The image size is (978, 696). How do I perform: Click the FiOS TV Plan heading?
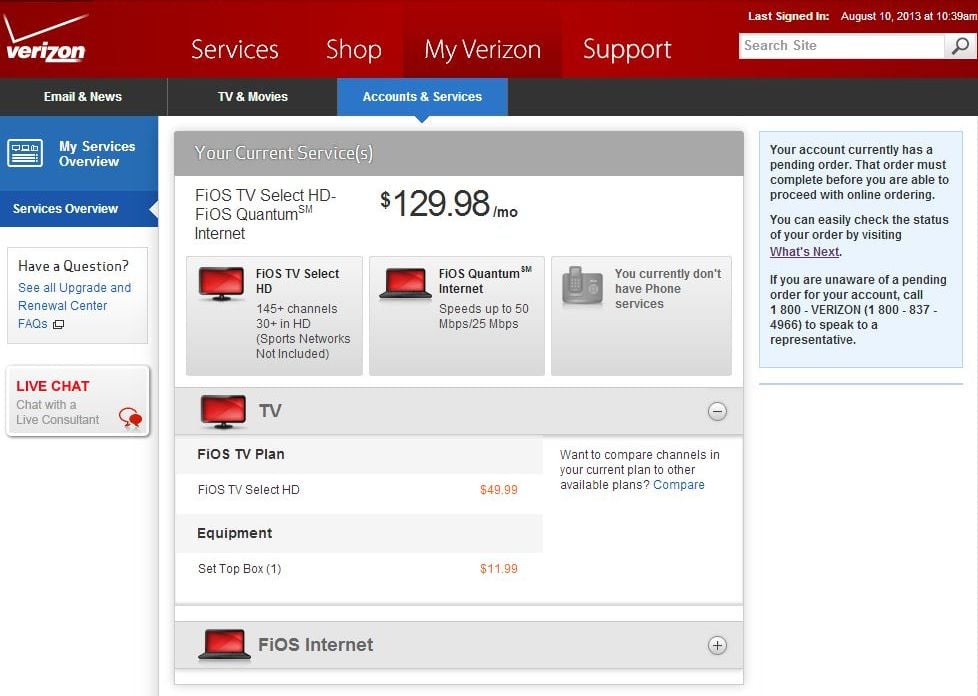tap(241, 455)
